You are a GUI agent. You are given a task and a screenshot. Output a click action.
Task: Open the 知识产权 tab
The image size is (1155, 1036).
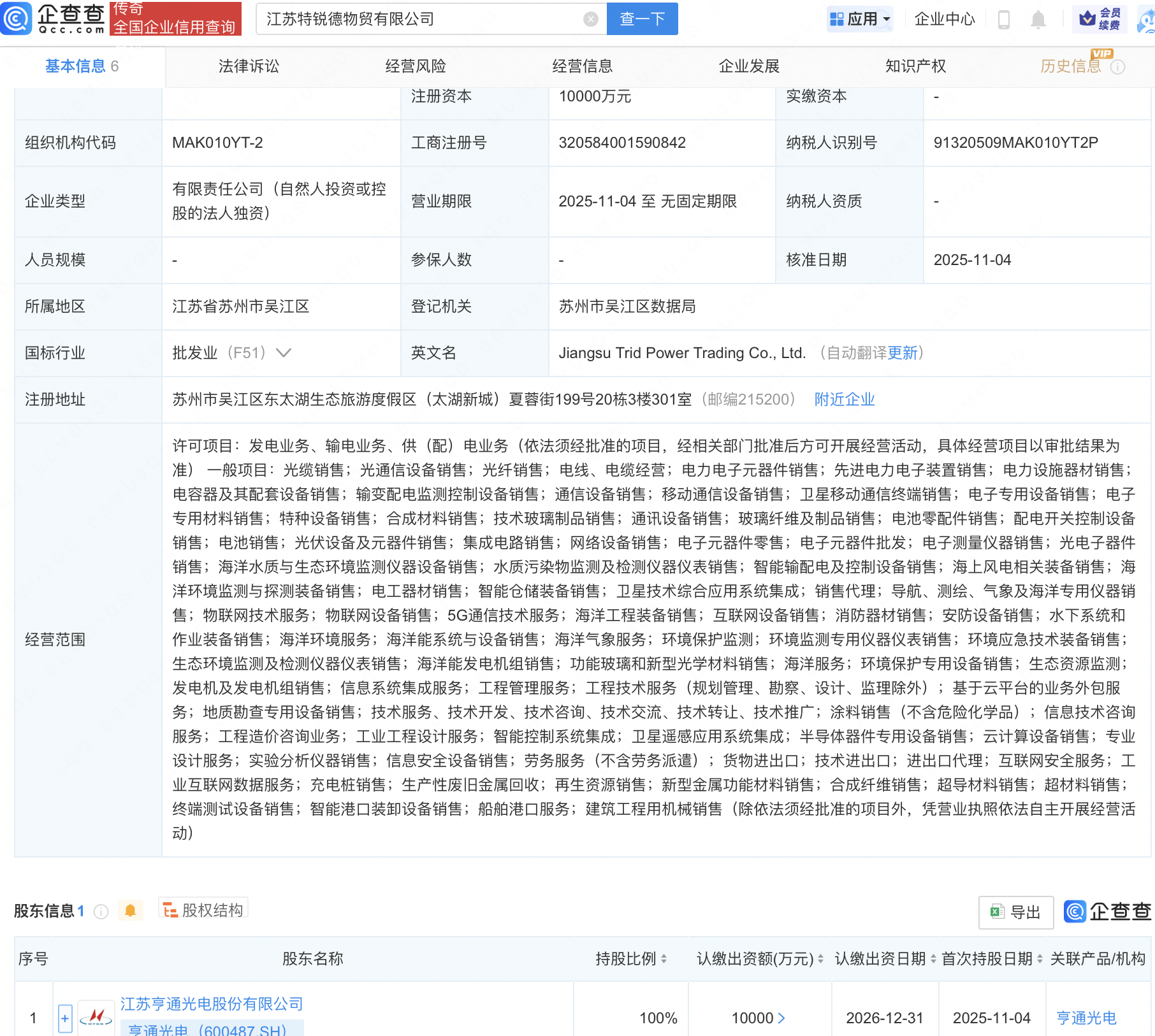pos(915,66)
